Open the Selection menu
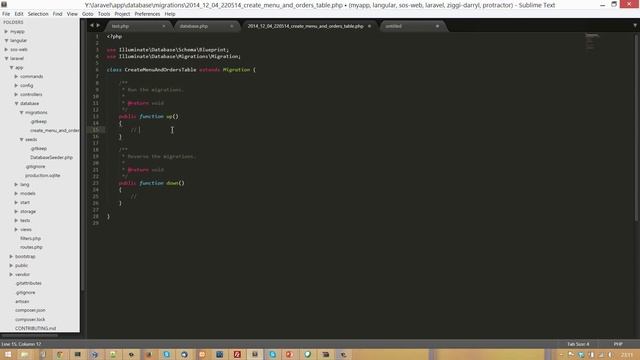640x360 pixels. click(38, 13)
